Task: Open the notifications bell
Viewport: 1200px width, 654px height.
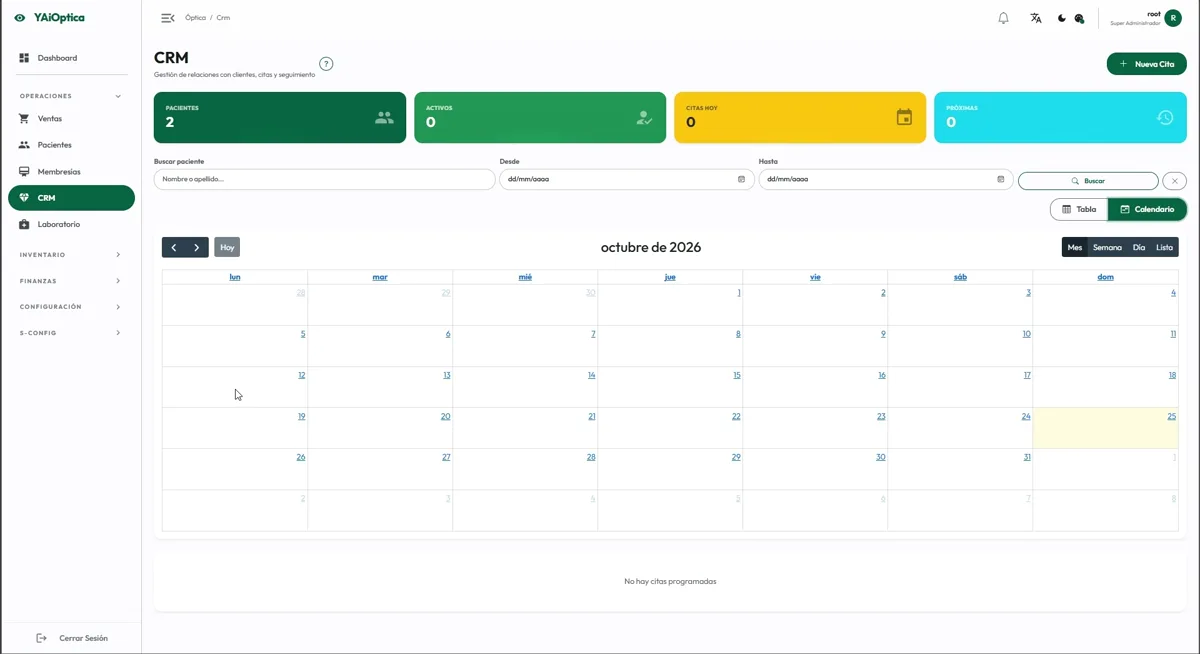Action: pyautogui.click(x=1003, y=18)
